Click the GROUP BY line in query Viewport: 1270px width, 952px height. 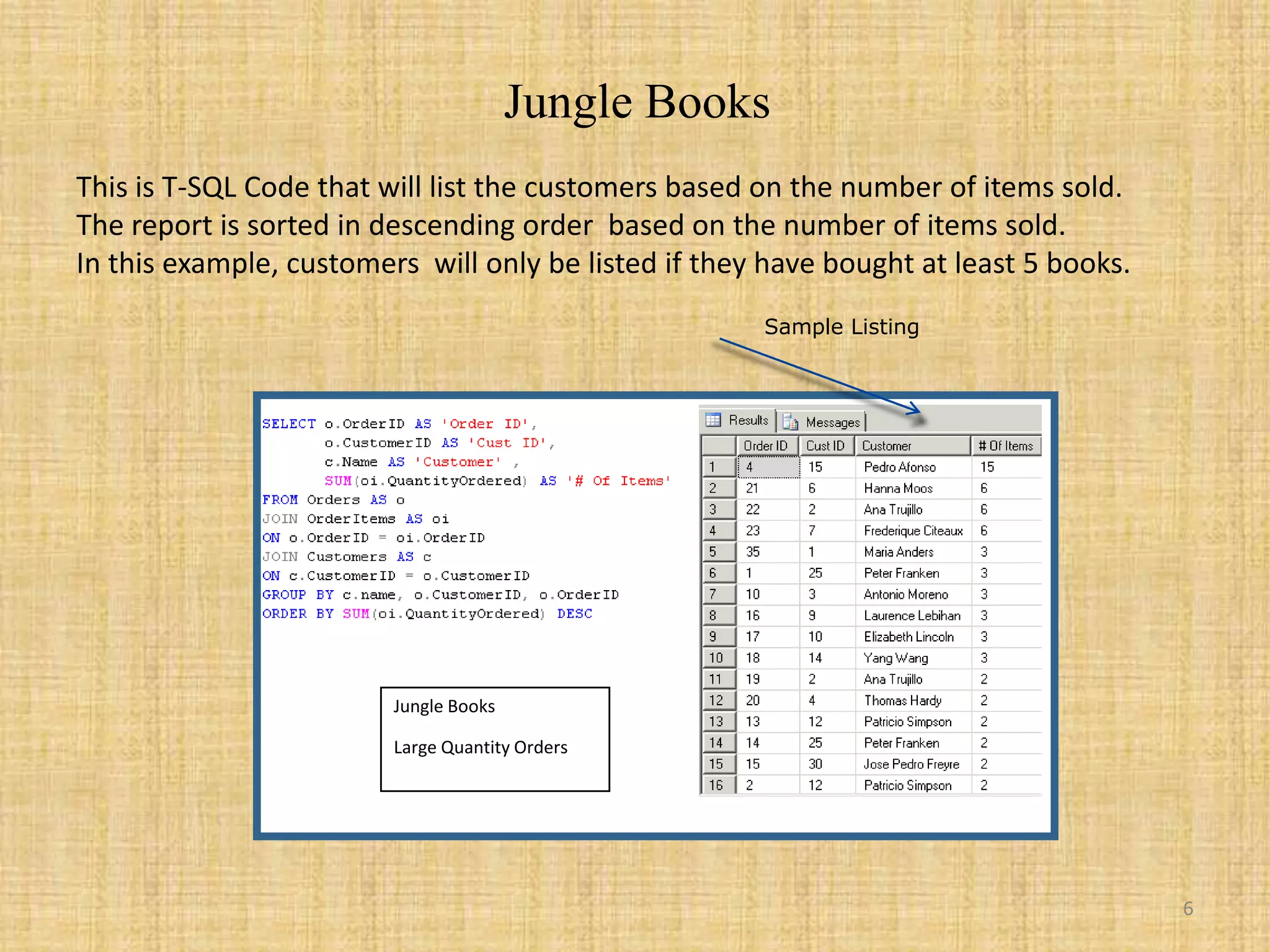click(440, 595)
